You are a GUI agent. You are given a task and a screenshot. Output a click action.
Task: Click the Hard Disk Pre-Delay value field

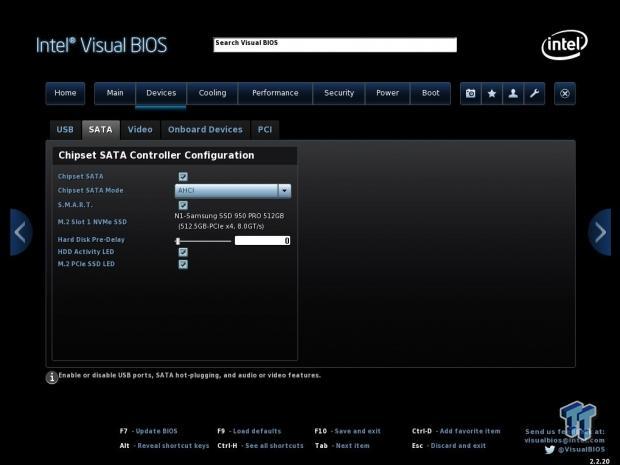pyautogui.click(x=263, y=240)
